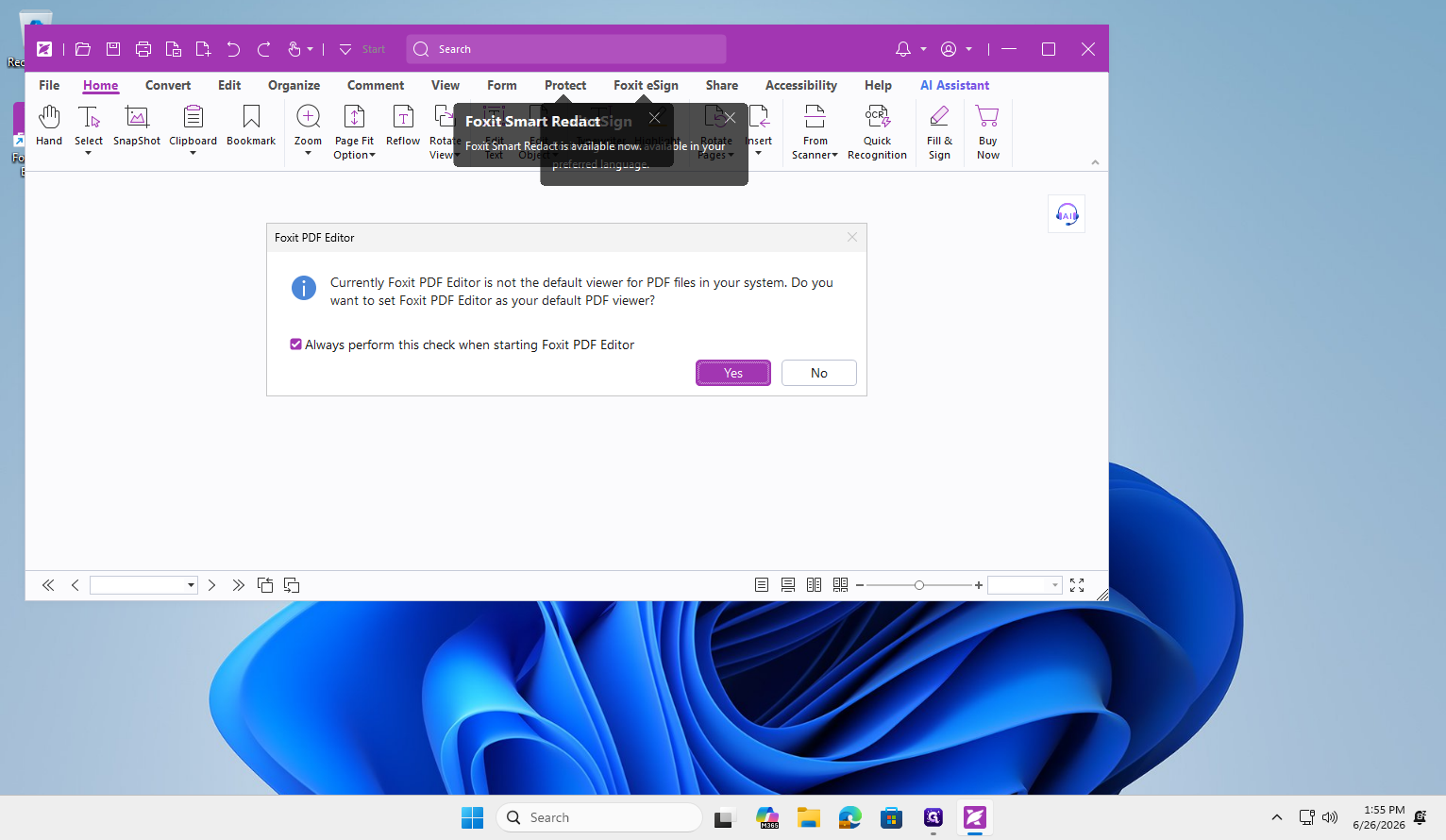
Task: Open Quick Recognition OCR tool
Action: coord(877,132)
